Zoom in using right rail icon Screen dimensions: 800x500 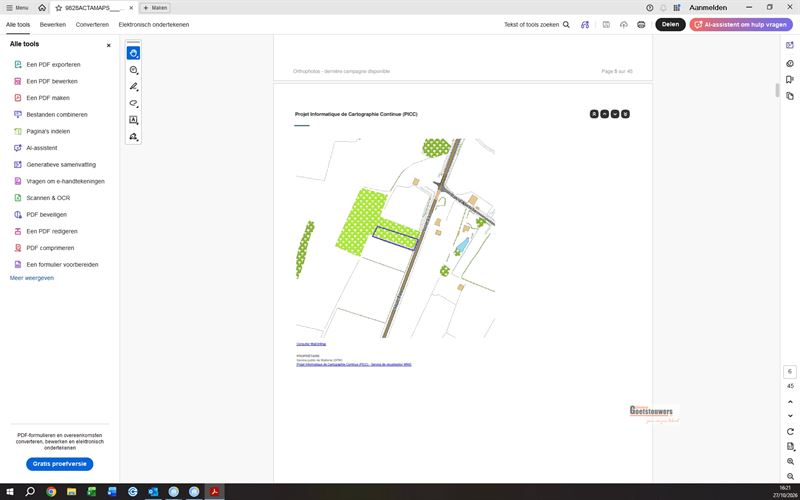(790, 461)
